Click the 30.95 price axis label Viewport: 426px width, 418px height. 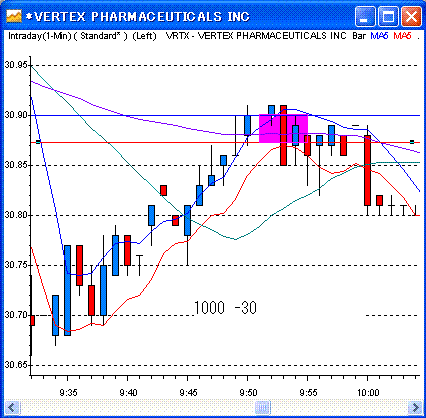click(x=16, y=65)
